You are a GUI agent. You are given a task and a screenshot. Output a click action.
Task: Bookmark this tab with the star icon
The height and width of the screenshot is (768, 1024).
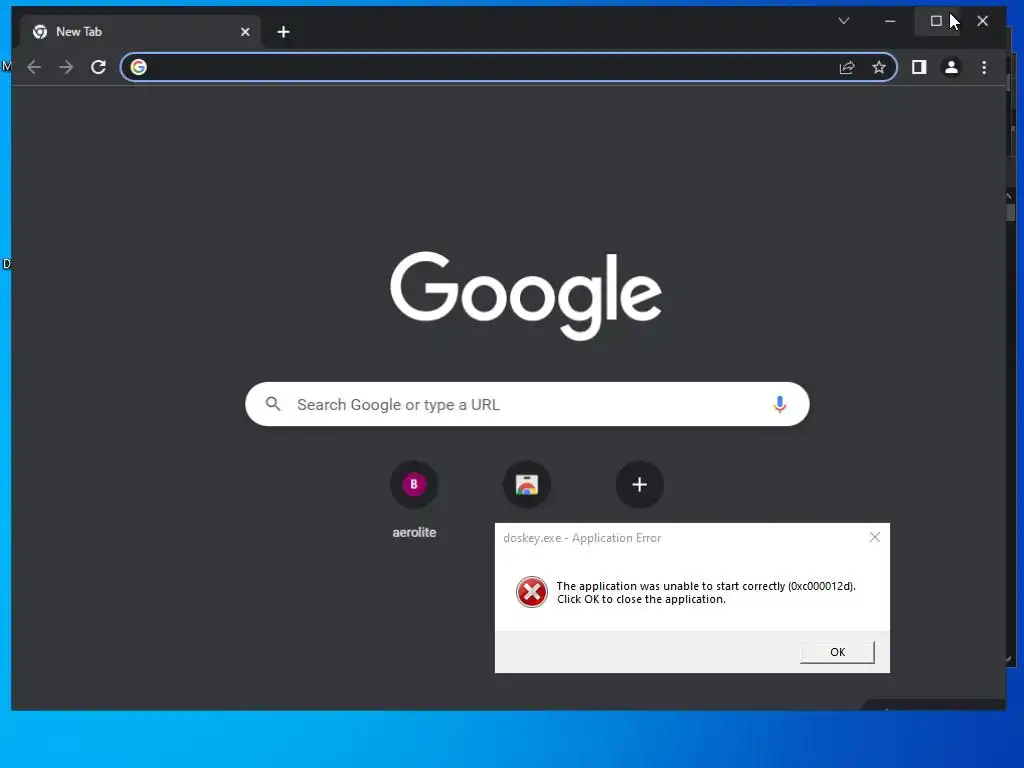(x=879, y=67)
